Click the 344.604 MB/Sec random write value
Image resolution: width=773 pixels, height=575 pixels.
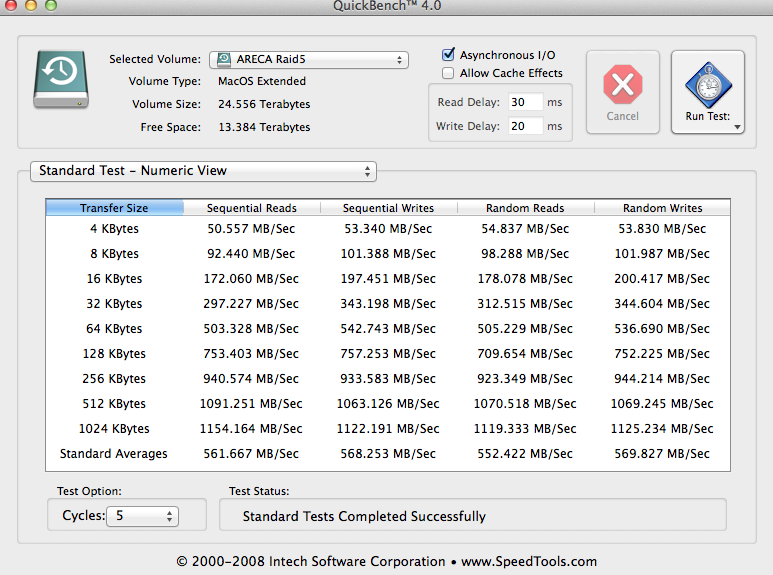[662, 304]
